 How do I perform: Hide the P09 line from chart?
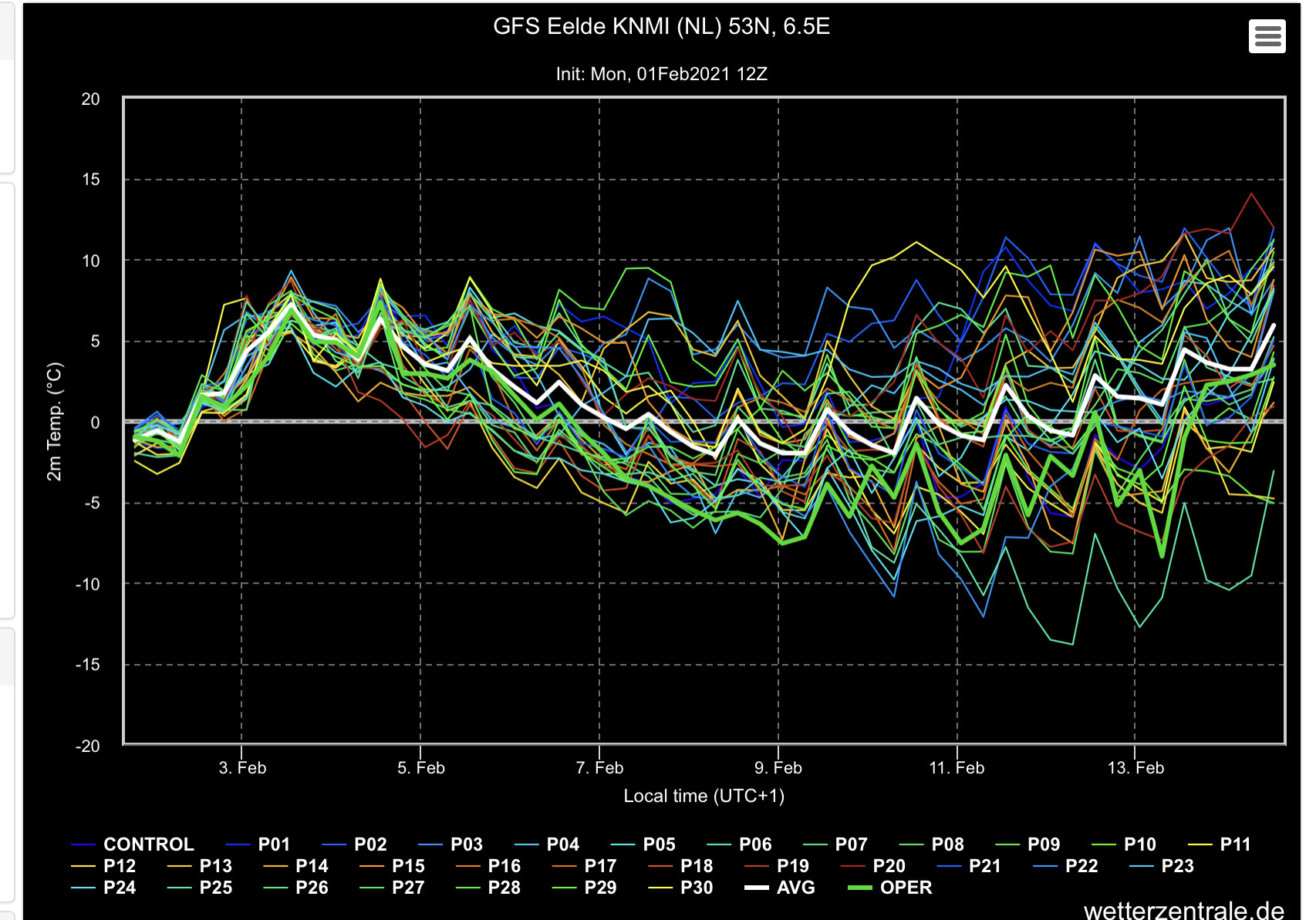click(1029, 844)
